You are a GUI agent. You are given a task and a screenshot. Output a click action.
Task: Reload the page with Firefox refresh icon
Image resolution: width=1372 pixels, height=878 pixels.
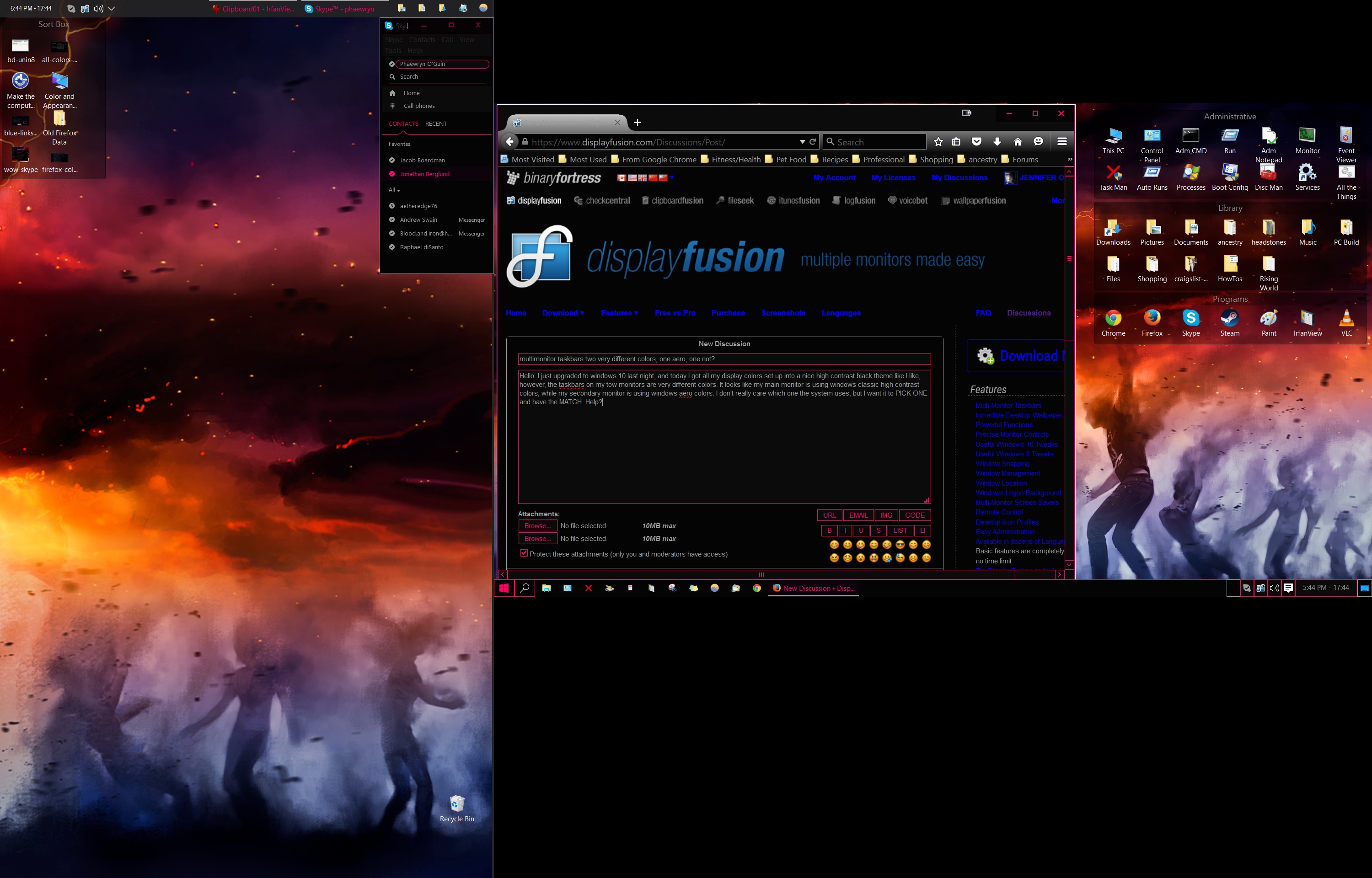[x=813, y=142]
